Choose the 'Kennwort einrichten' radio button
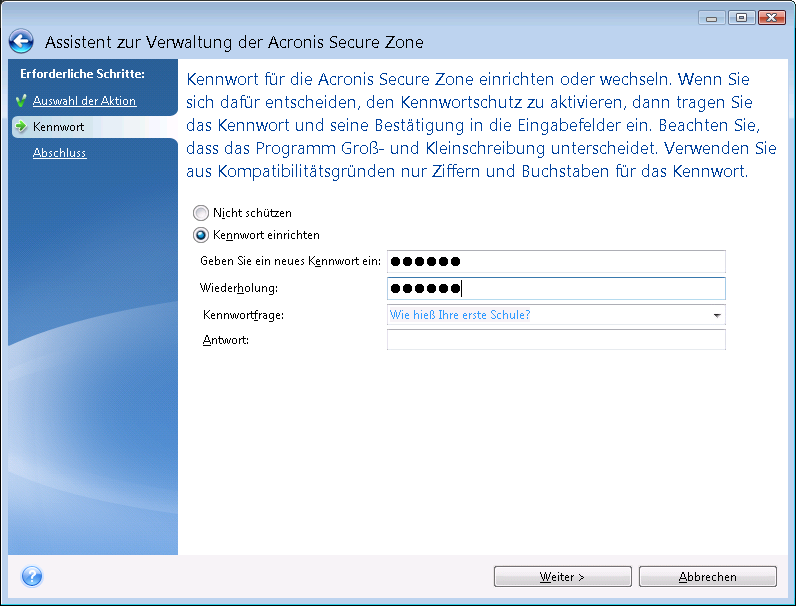 [201, 235]
